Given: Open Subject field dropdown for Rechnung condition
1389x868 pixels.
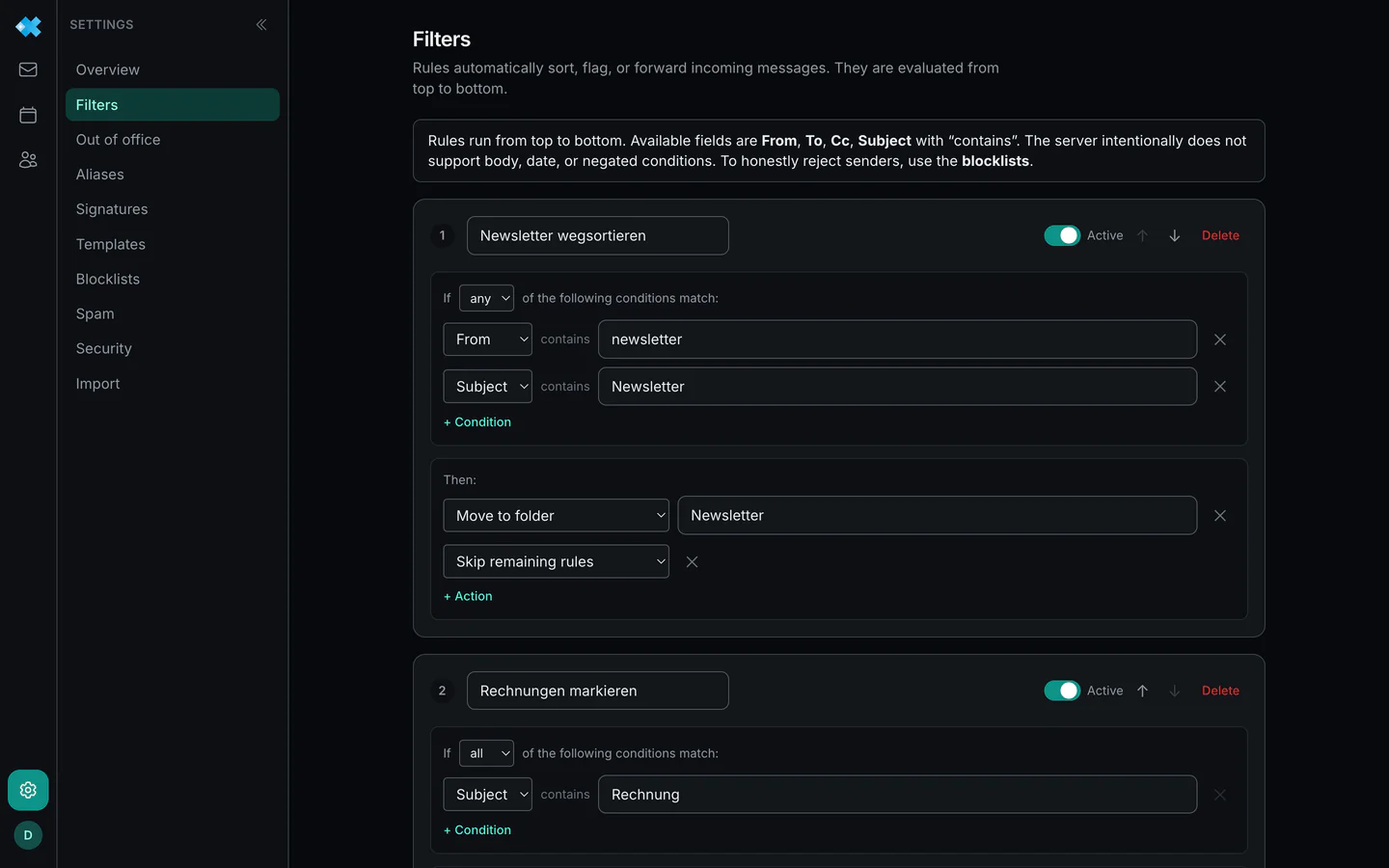Looking at the screenshot, I should pyautogui.click(x=487, y=795).
